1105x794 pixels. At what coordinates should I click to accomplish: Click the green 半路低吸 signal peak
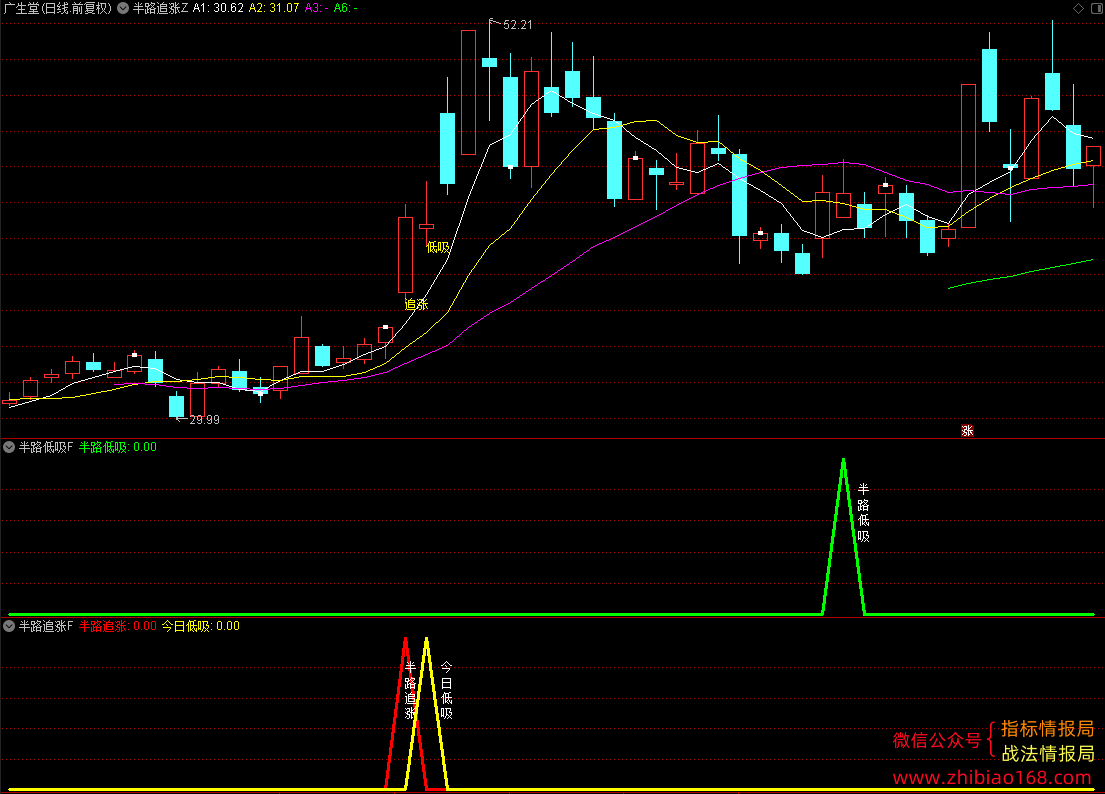click(844, 535)
